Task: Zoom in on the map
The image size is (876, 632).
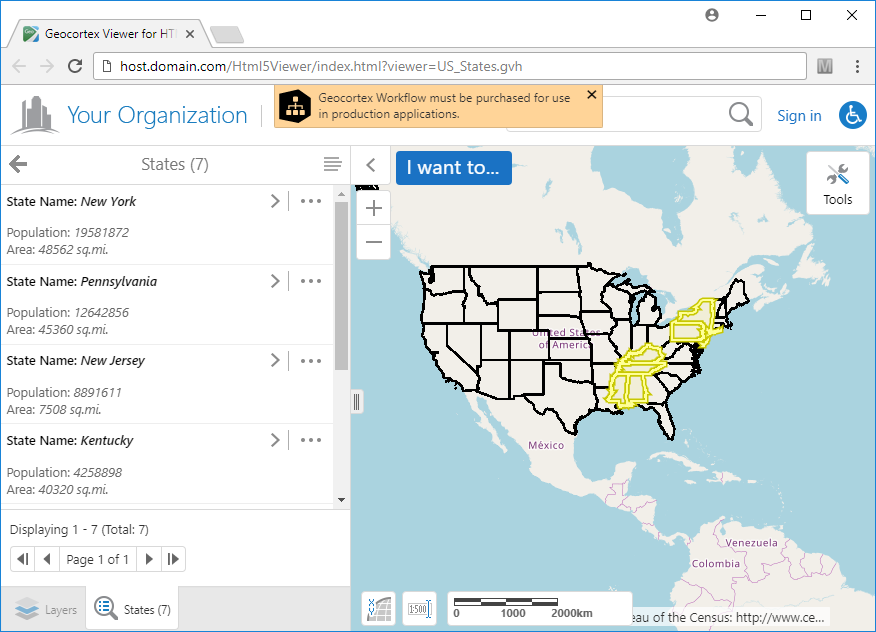Action: 374,208
